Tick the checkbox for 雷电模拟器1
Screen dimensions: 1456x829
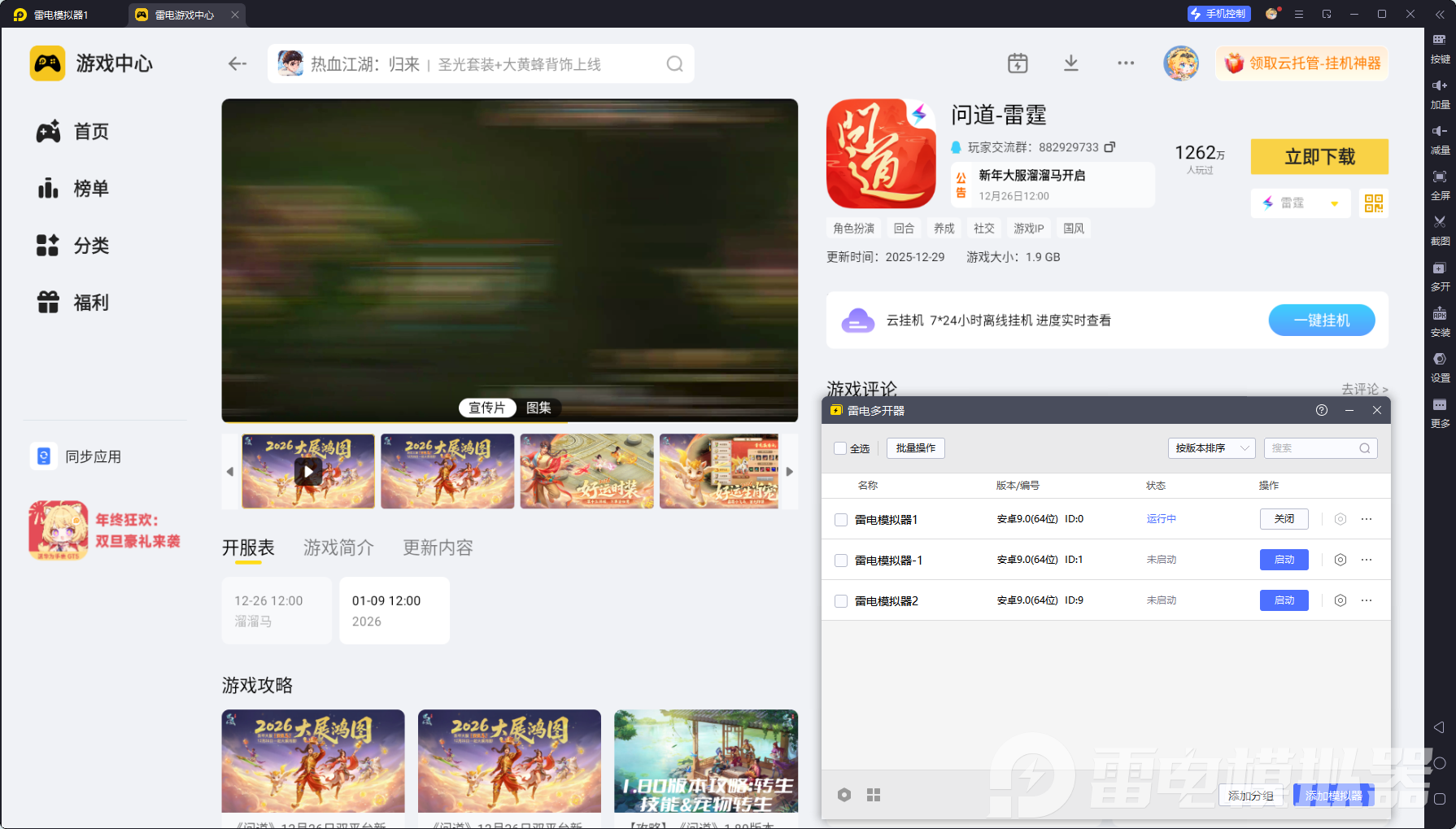click(x=841, y=520)
